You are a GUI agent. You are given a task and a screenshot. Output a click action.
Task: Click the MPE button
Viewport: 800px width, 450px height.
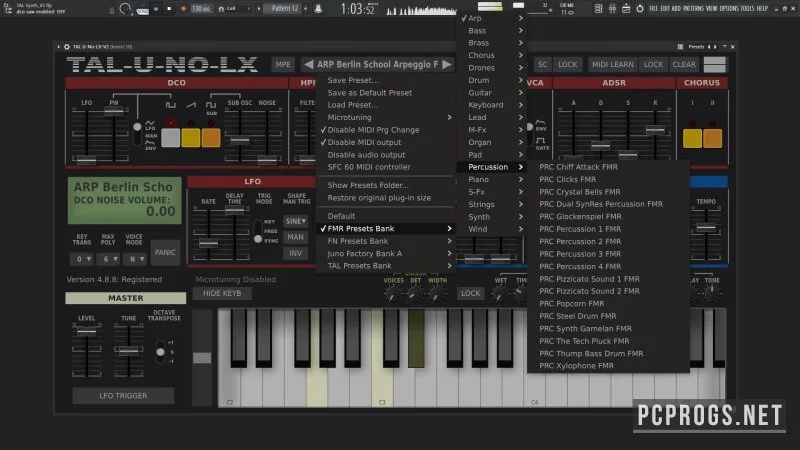283,64
